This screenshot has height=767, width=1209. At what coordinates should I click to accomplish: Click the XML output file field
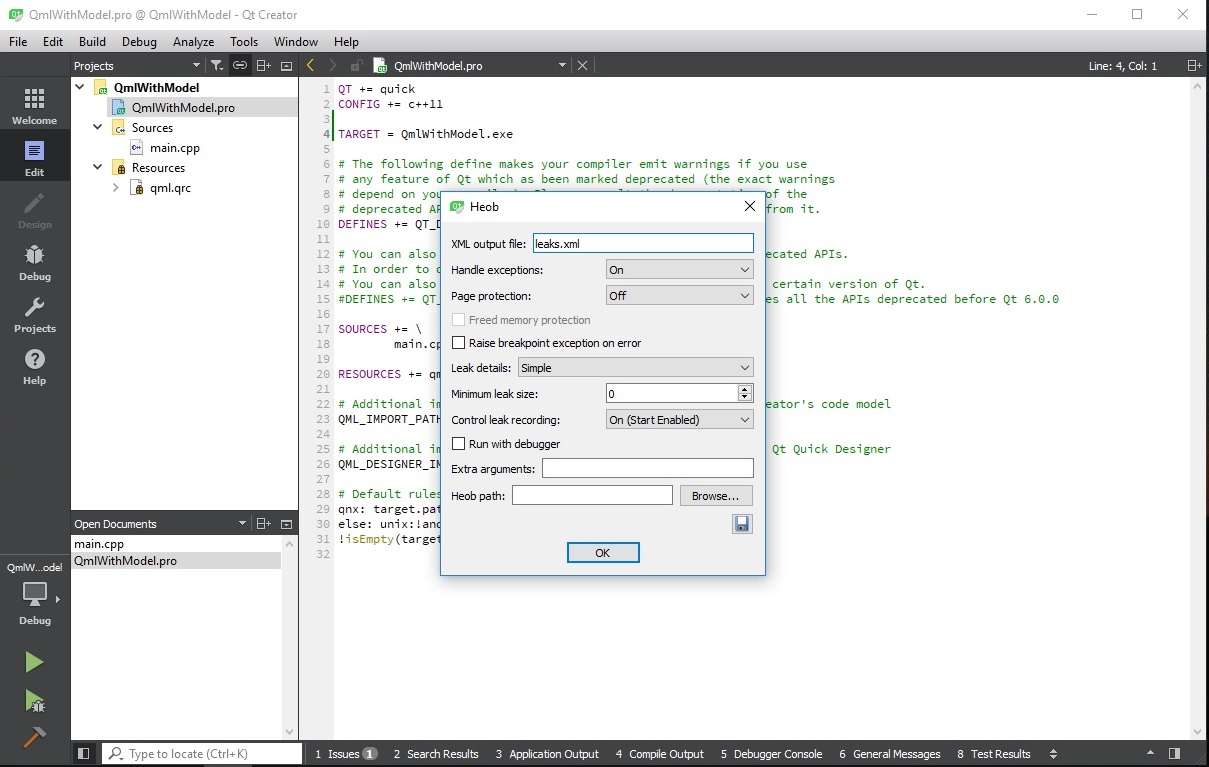pos(642,244)
